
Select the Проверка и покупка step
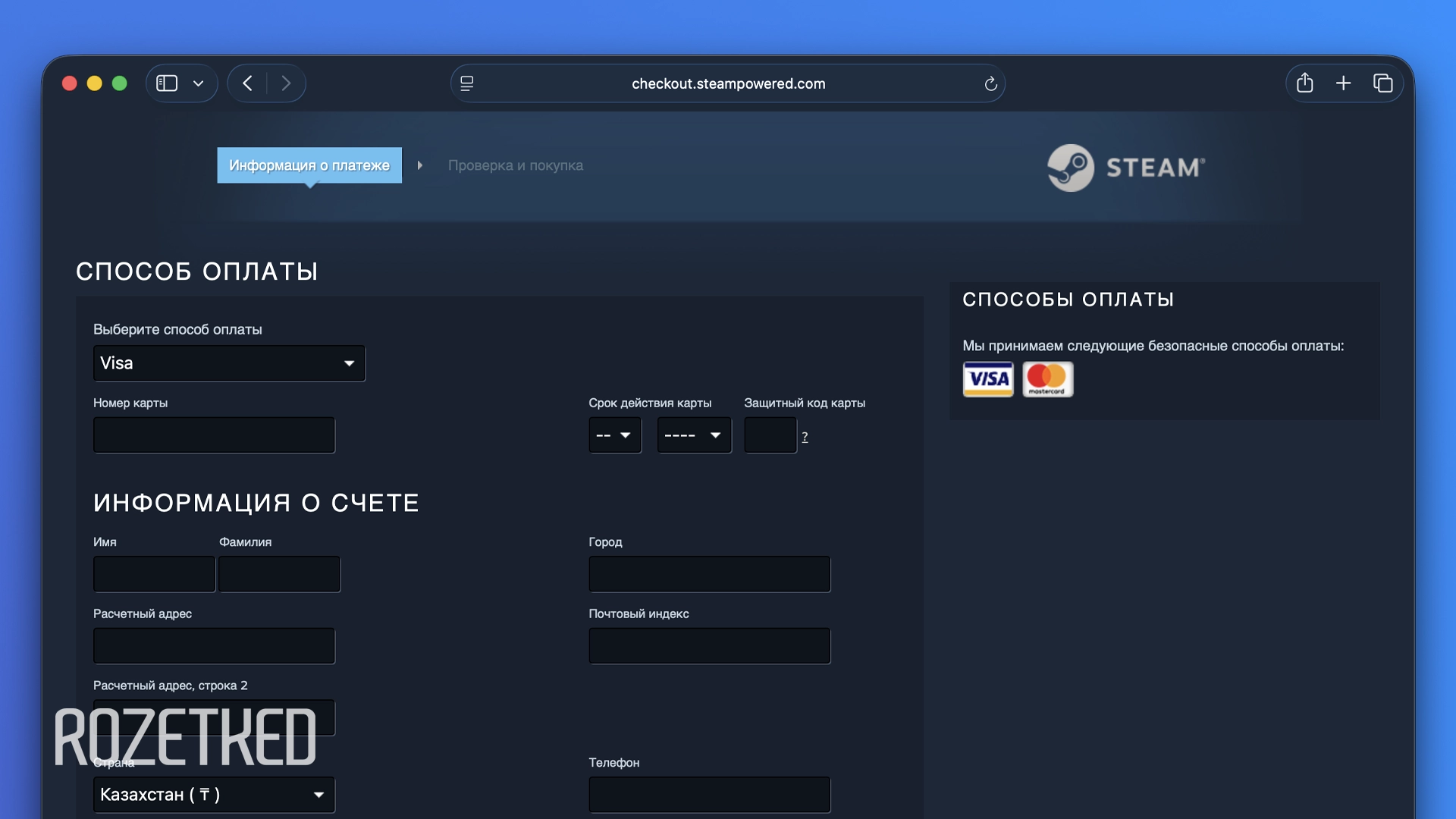coord(515,165)
